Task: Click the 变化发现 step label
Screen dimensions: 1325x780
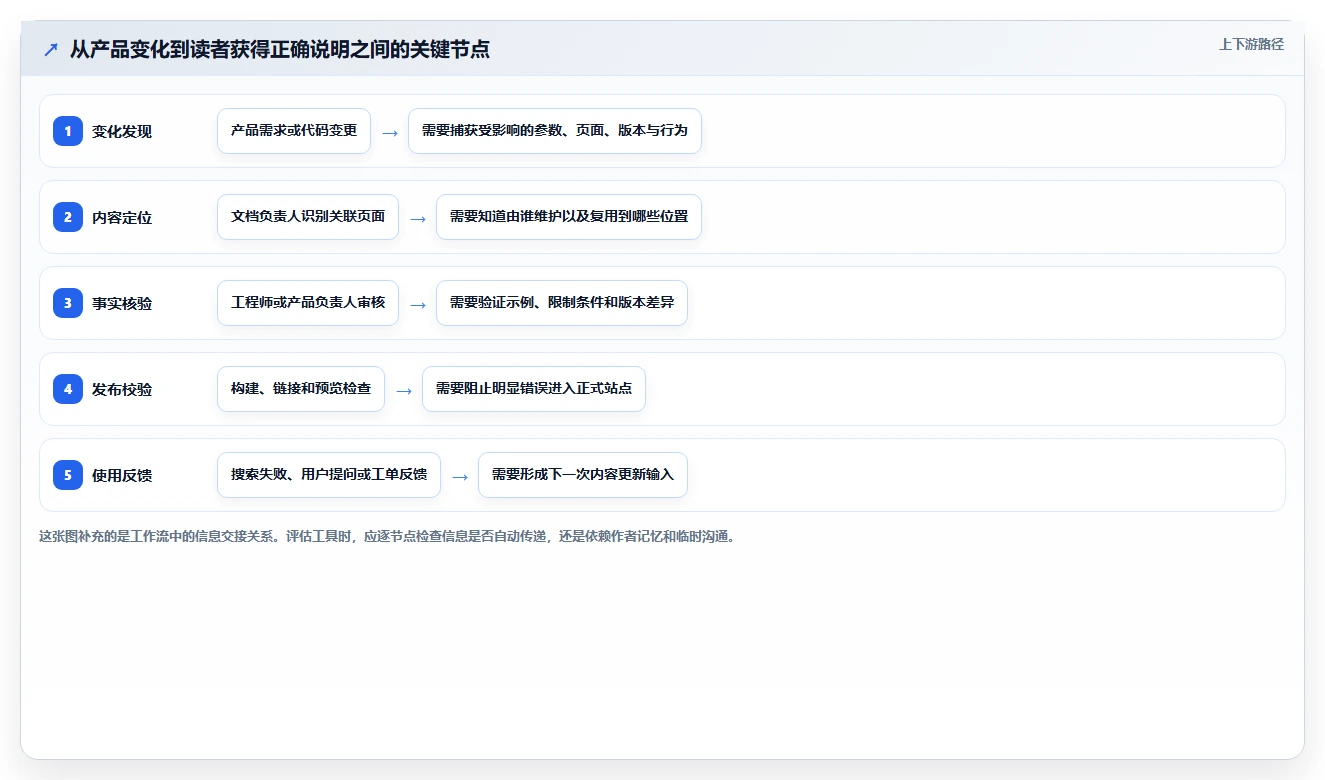Action: [x=122, y=131]
